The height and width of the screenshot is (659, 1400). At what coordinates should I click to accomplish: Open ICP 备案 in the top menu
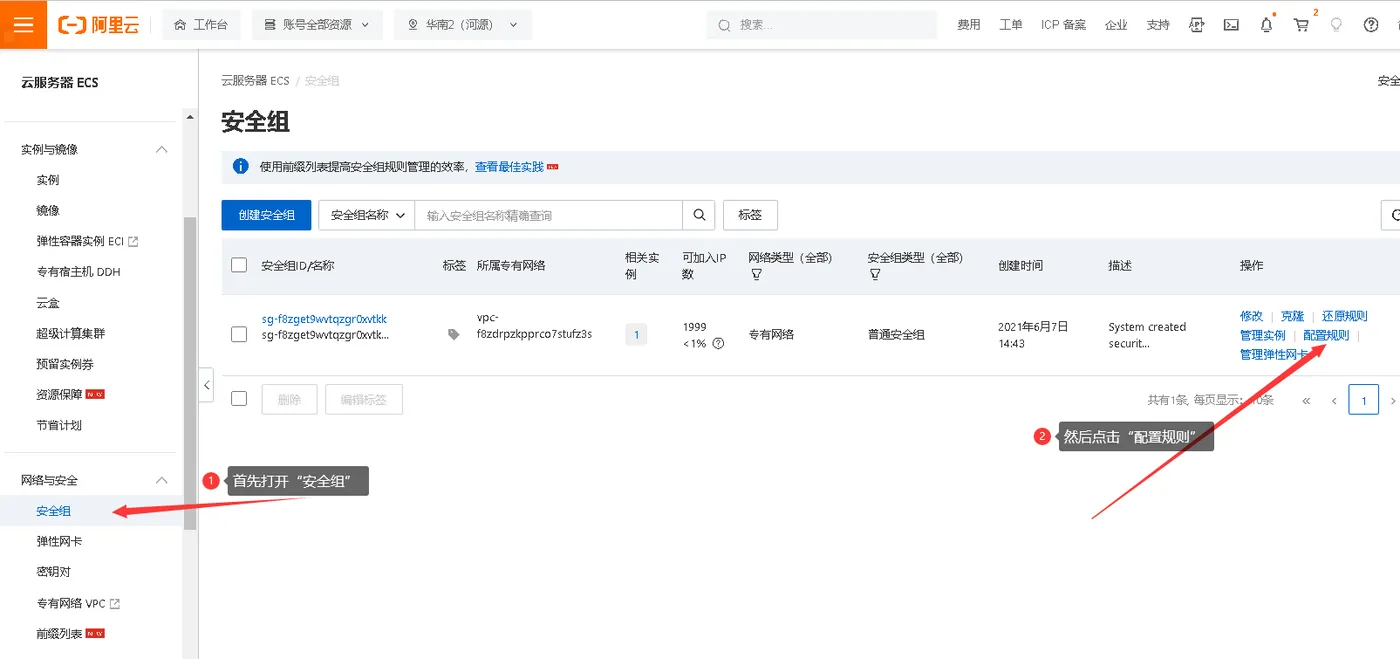pyautogui.click(x=1063, y=25)
